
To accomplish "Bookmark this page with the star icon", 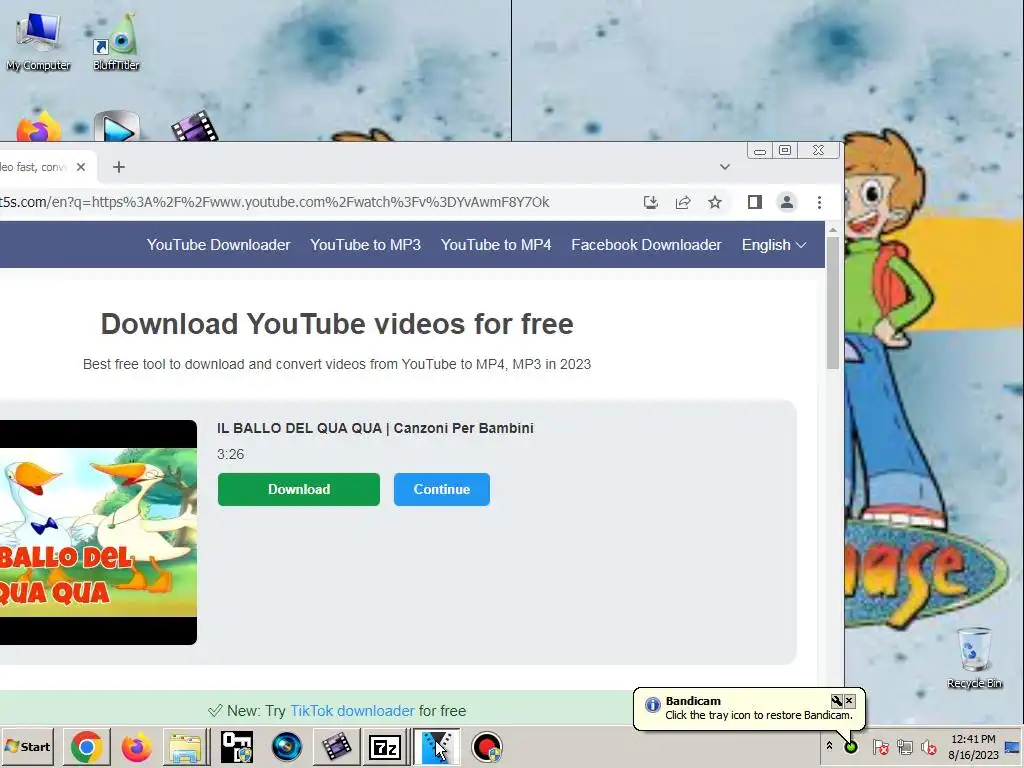I will [715, 202].
